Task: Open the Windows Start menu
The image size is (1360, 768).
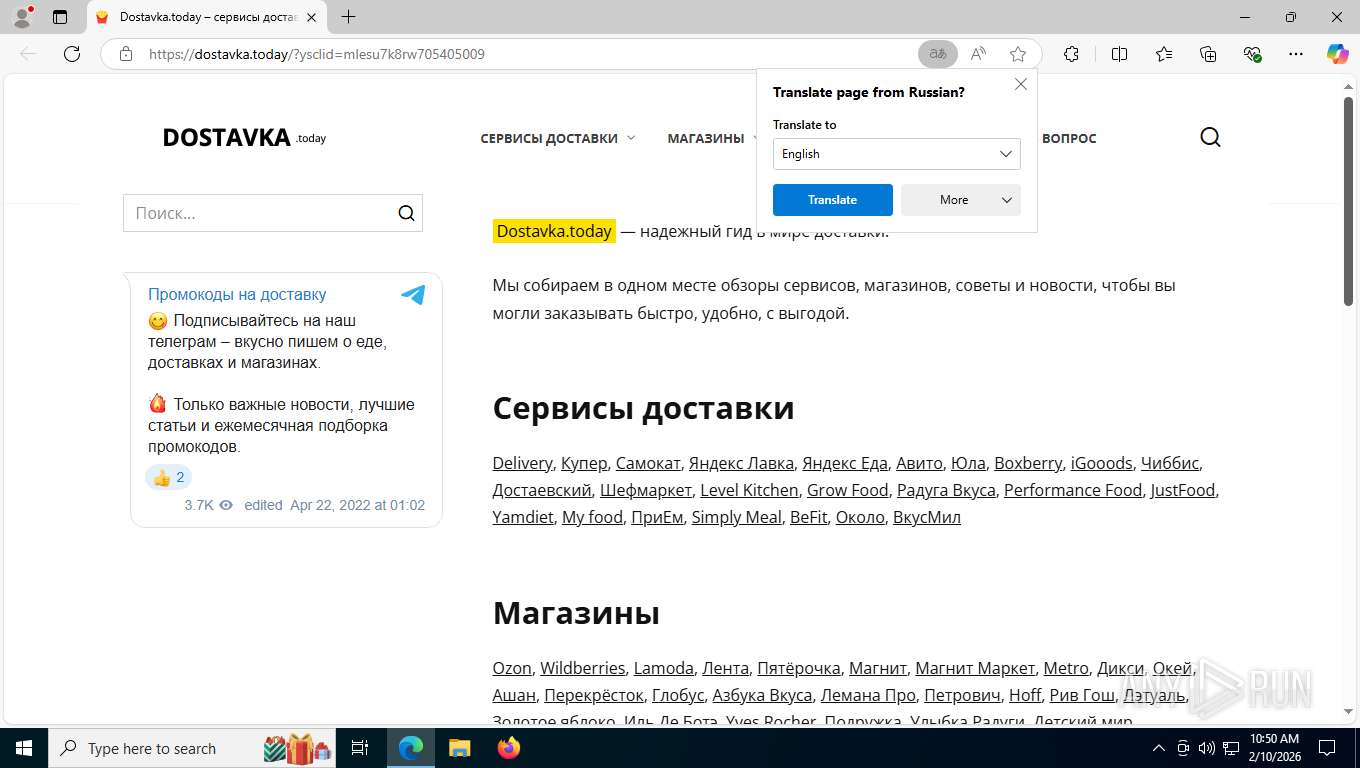Action: click(x=24, y=748)
